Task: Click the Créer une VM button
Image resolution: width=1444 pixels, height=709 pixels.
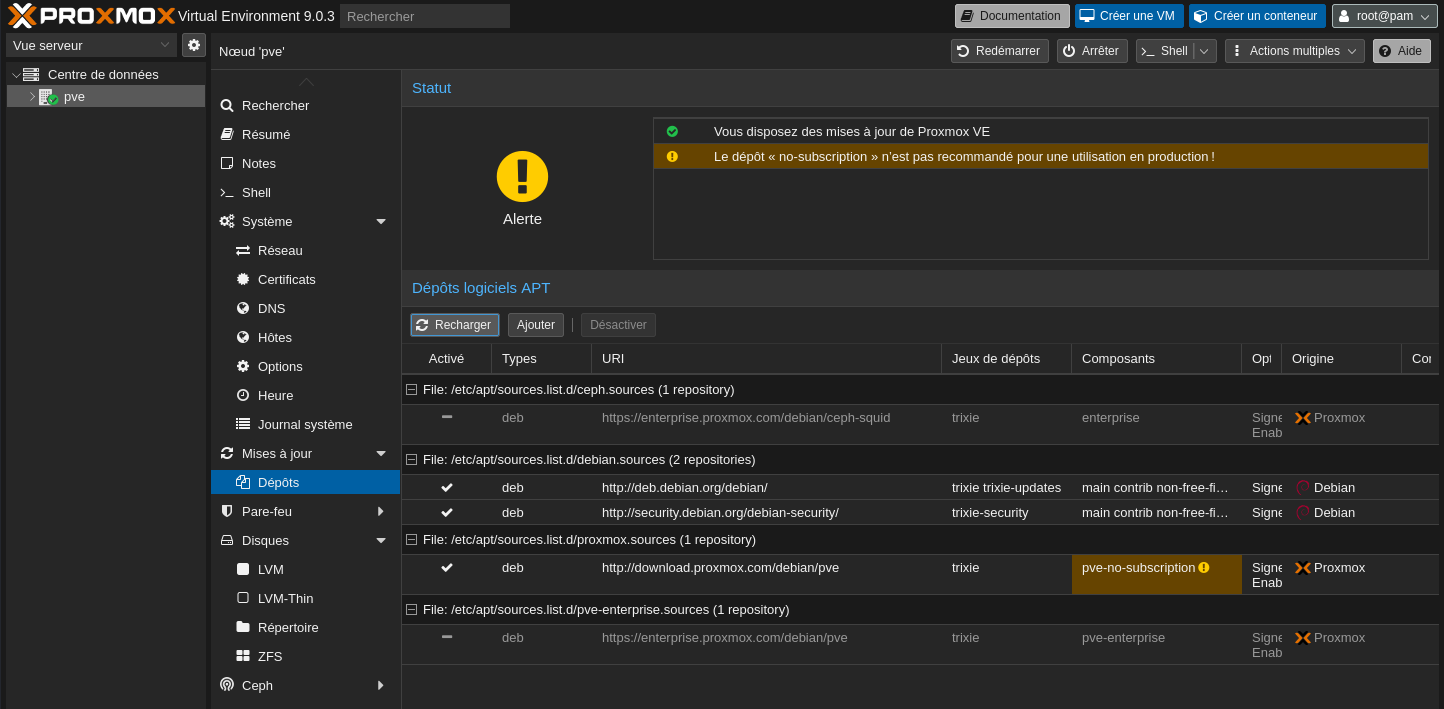Action: [1129, 16]
